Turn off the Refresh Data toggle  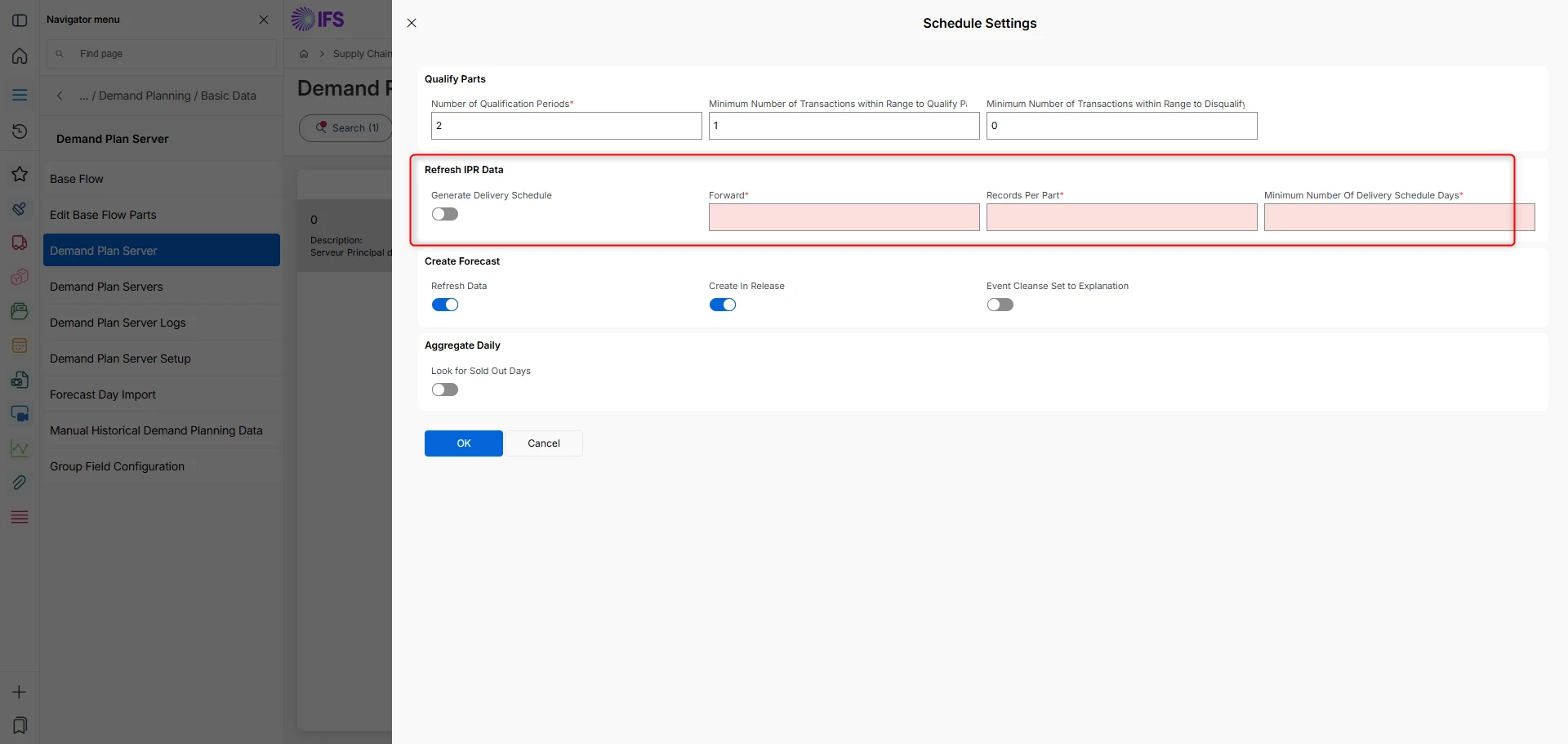[x=445, y=305]
